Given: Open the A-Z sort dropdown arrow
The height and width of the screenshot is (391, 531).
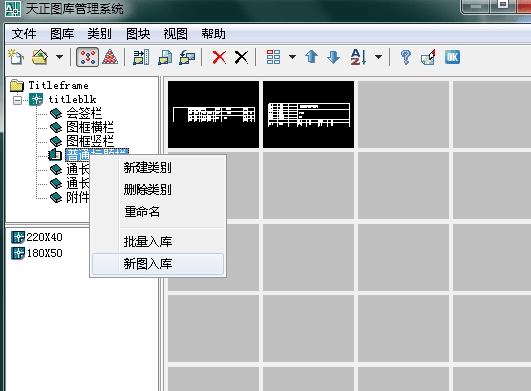Looking at the screenshot, I should point(378,57).
